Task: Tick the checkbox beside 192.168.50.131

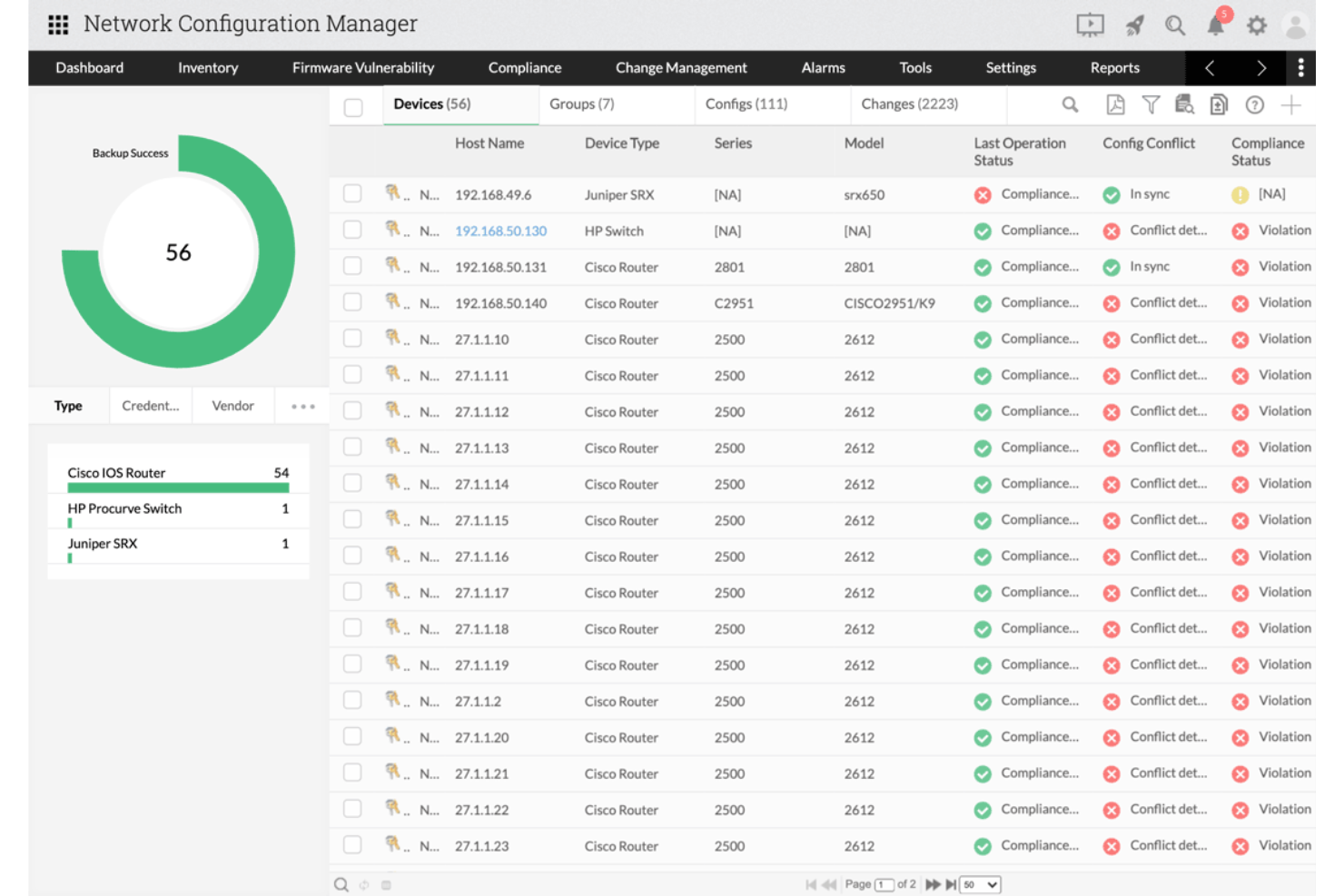Action: pos(352,265)
